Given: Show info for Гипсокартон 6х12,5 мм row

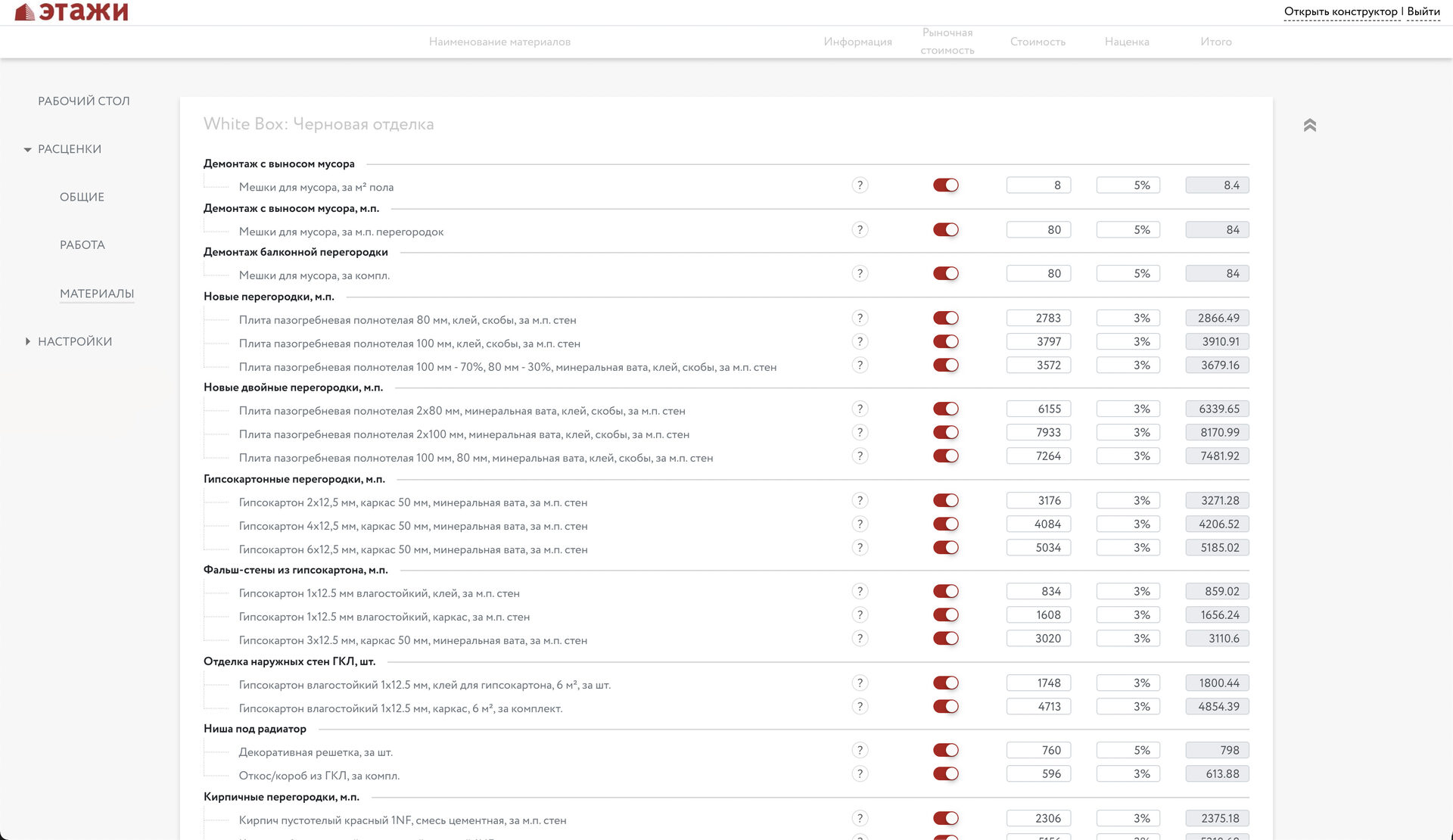Looking at the screenshot, I should [x=860, y=548].
